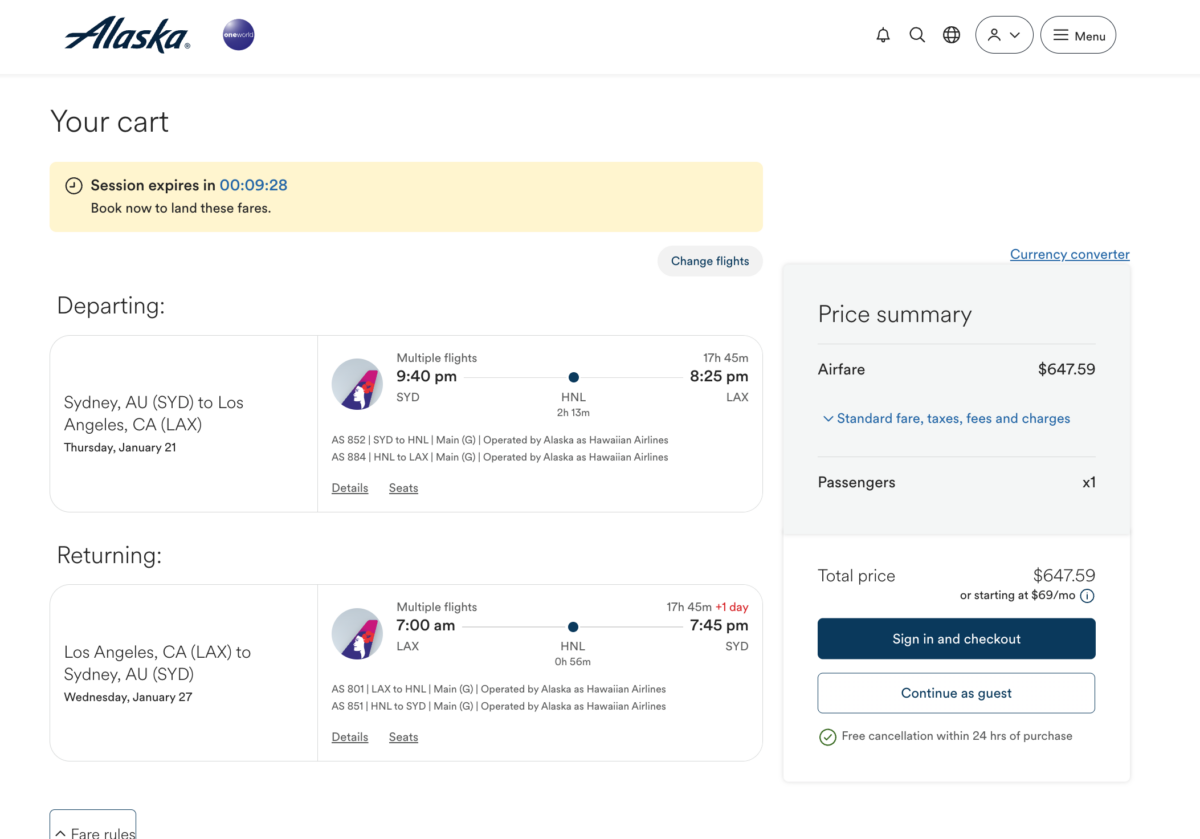Click the Airfare $647.59 amount
Viewport: 1200px width, 839px height.
click(1067, 369)
